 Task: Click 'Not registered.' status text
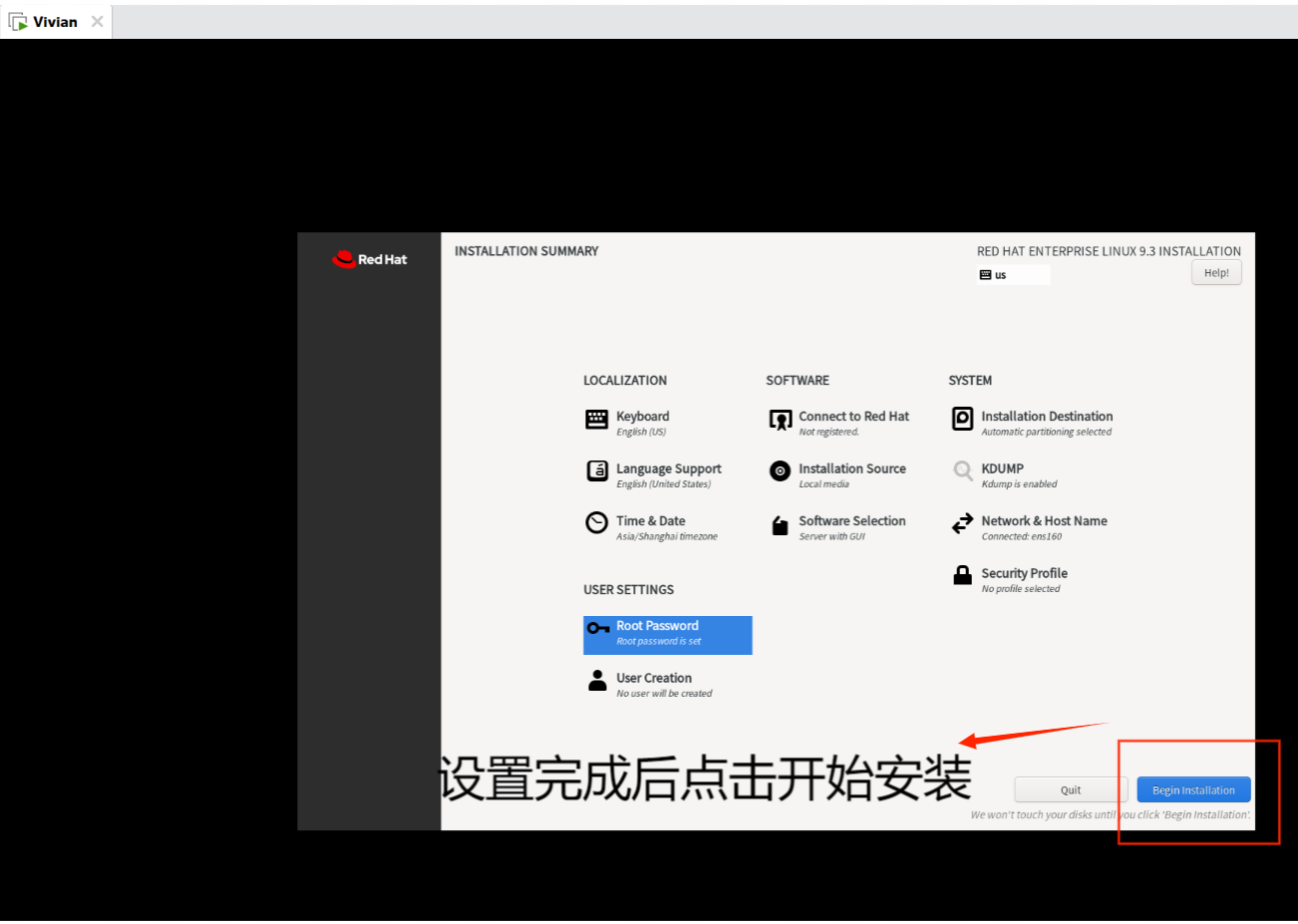[x=828, y=433]
